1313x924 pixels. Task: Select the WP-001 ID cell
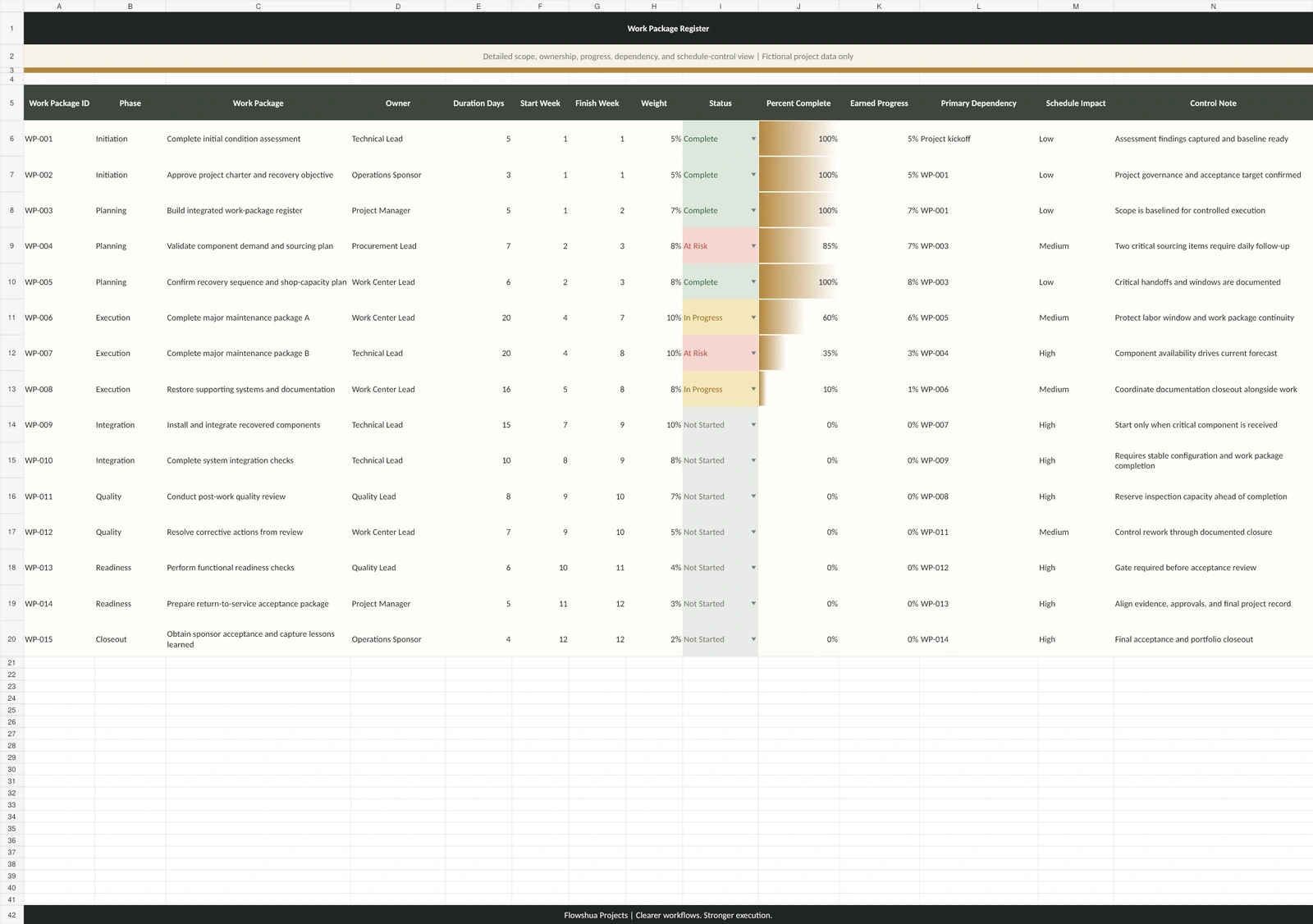click(59, 139)
